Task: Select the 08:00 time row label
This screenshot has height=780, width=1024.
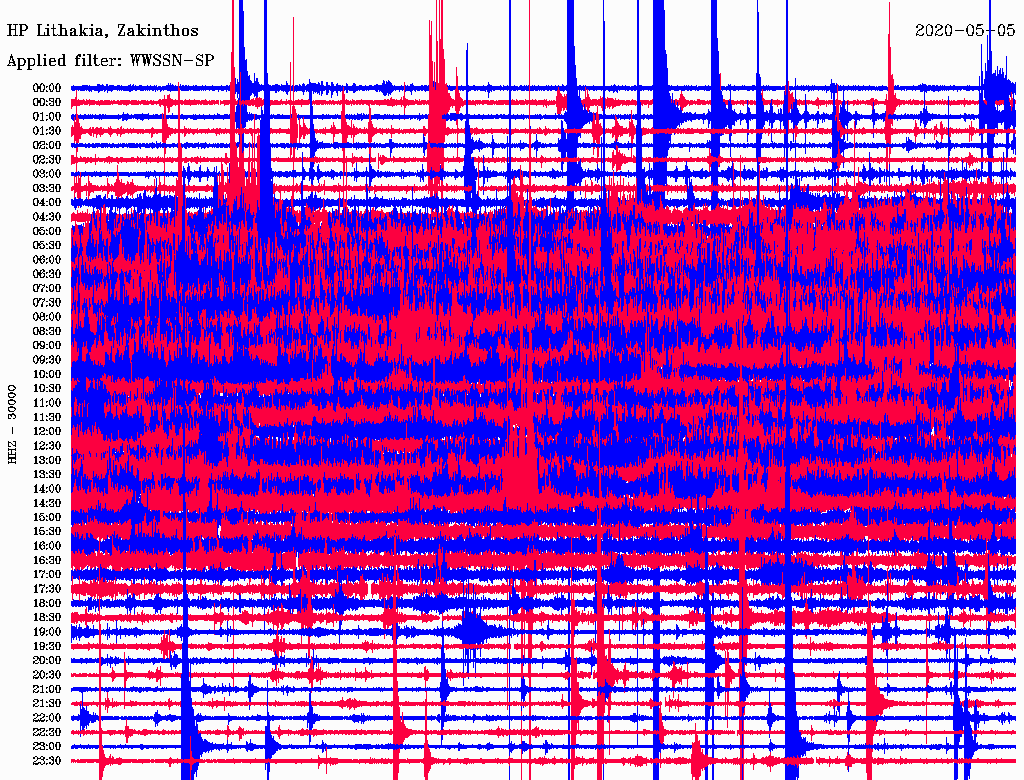Action: [47, 317]
